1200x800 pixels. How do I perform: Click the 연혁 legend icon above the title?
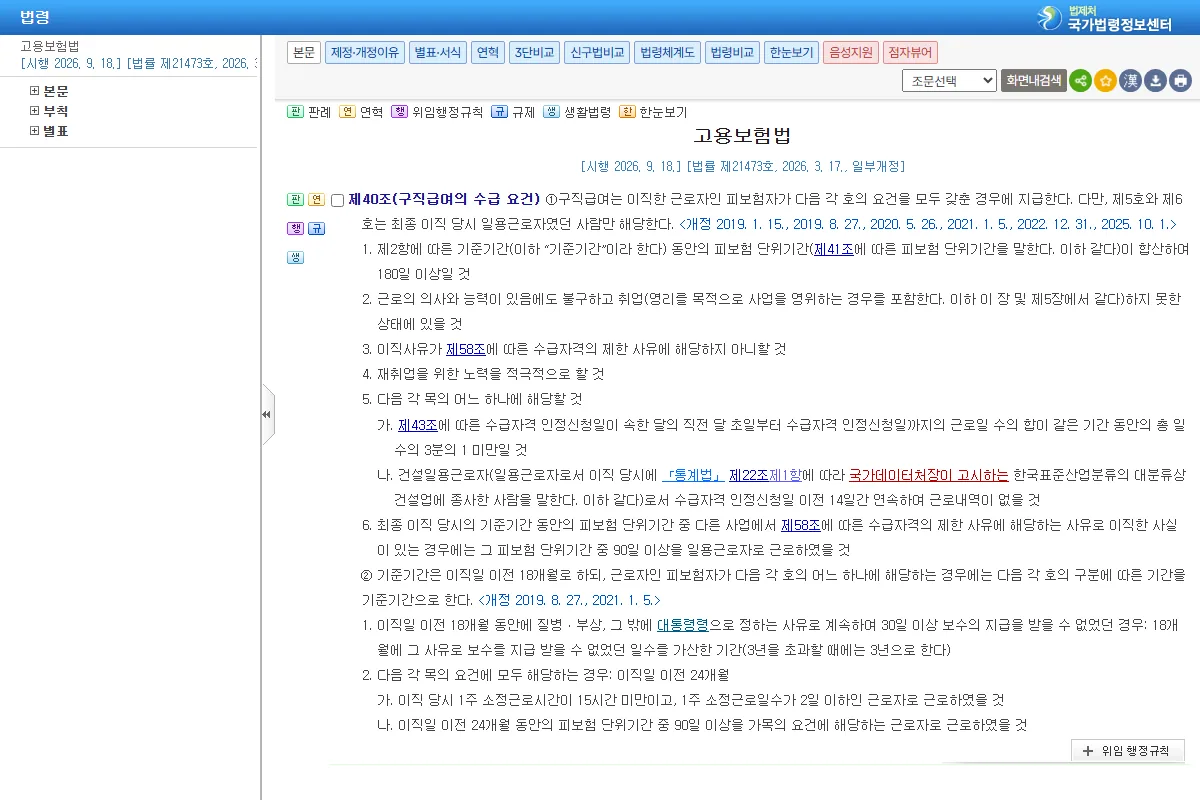point(347,112)
